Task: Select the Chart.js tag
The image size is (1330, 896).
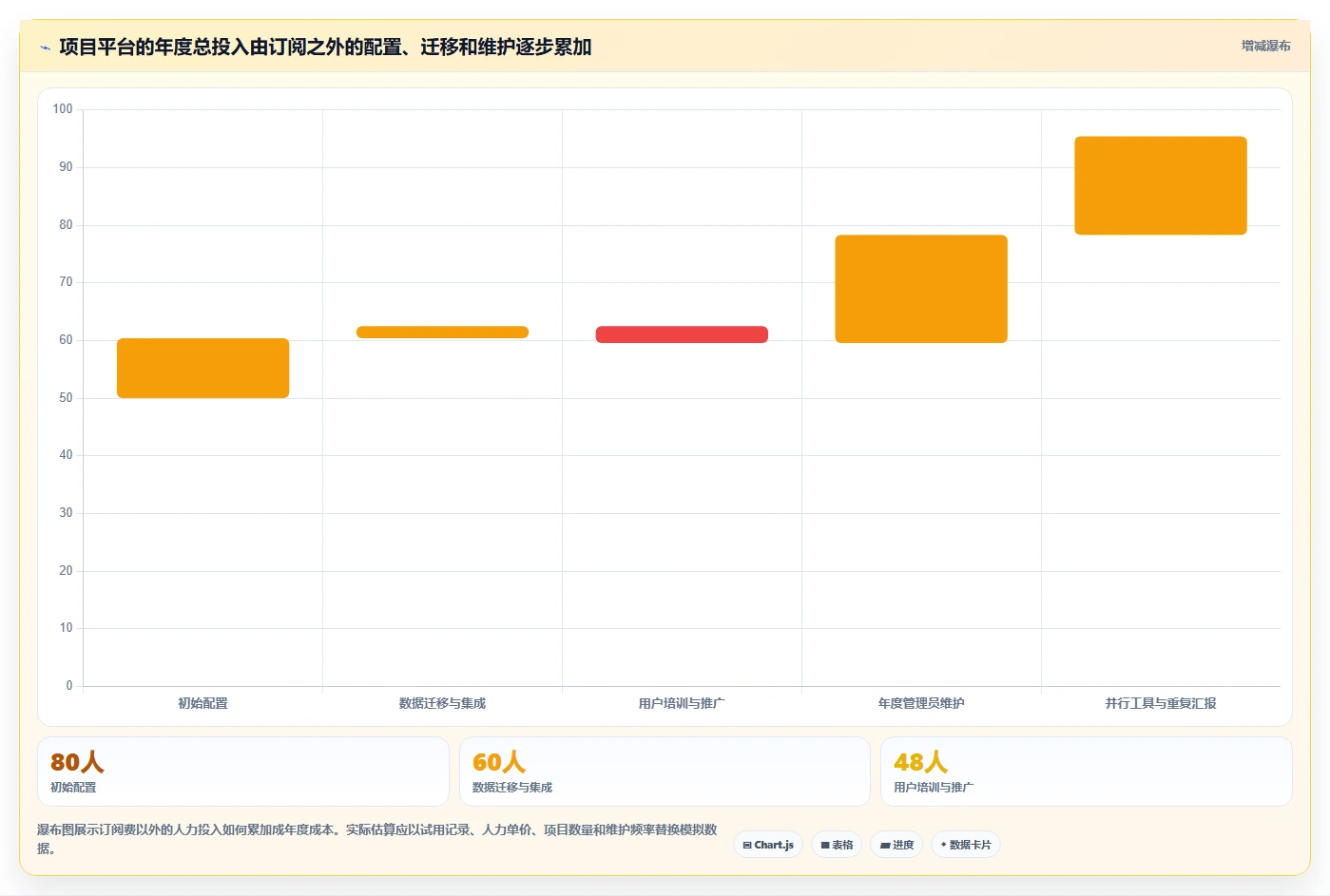Action: (768, 845)
